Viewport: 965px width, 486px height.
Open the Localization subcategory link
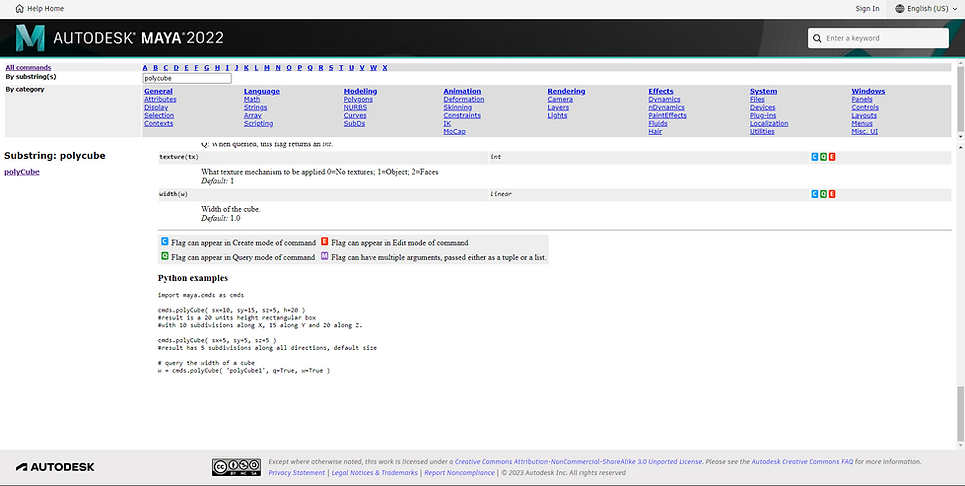coord(769,123)
